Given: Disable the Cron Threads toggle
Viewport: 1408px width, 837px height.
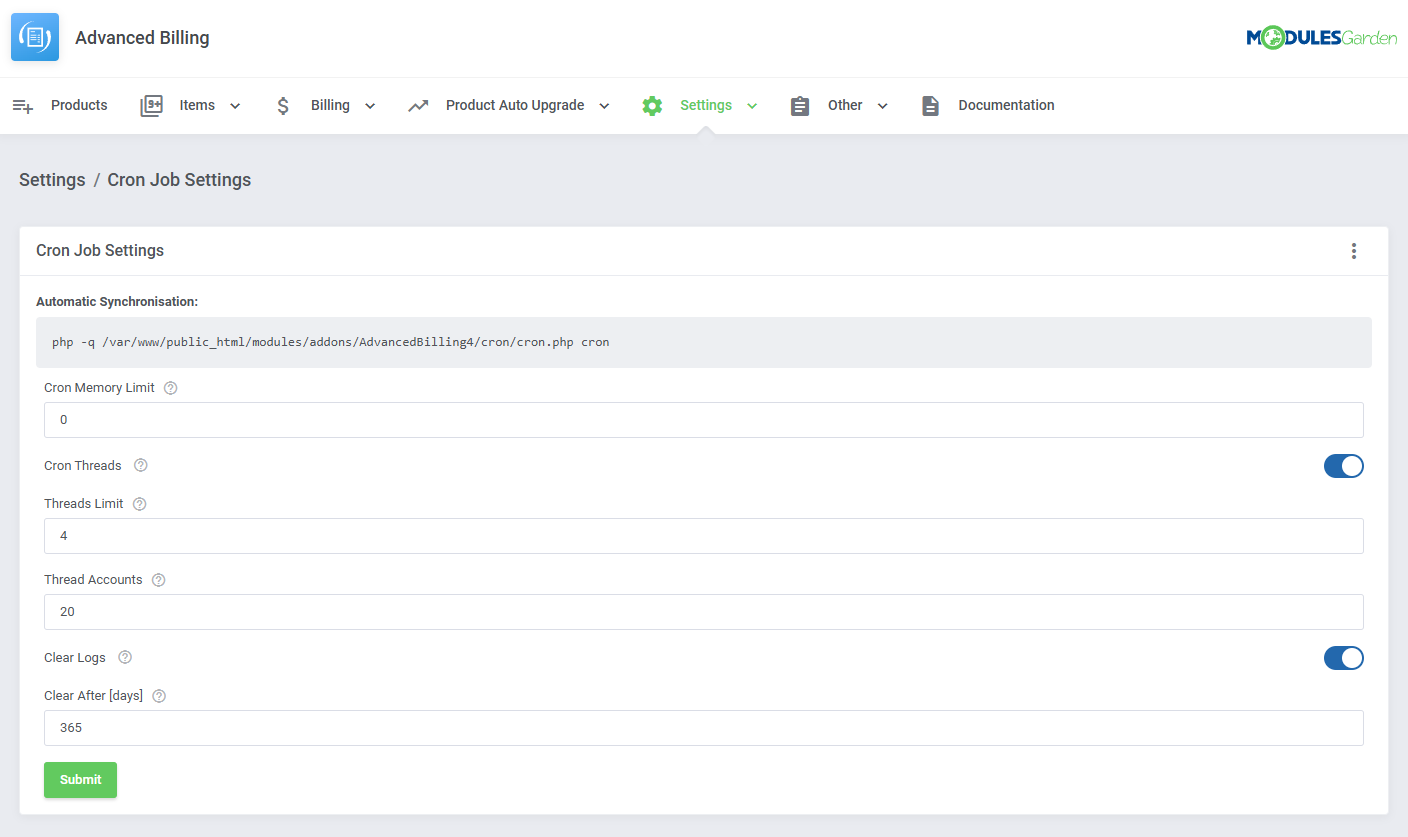Looking at the screenshot, I should 1343,466.
